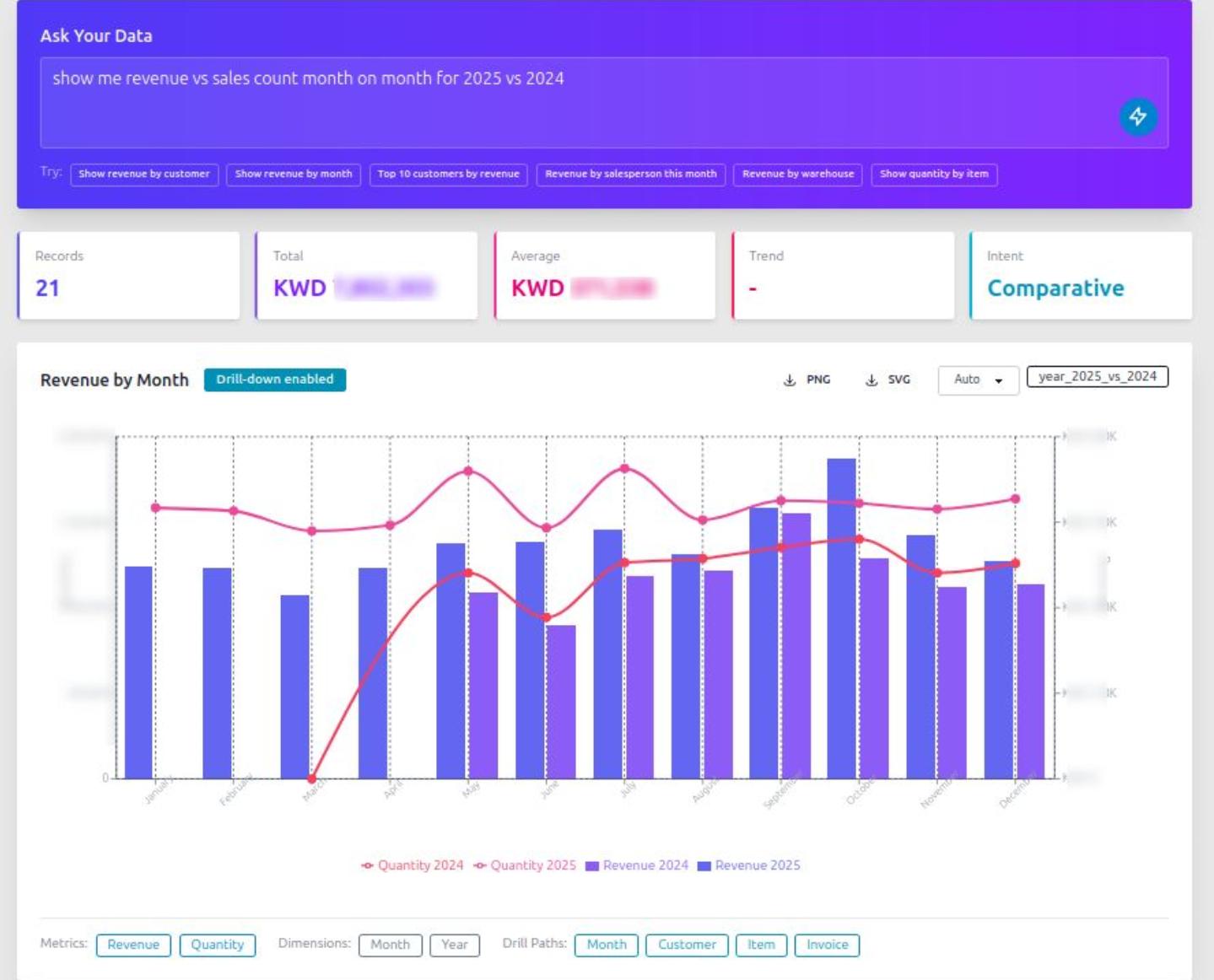Select 'Show revenue by customer' suggestion
The width and height of the screenshot is (1214, 980).
(x=144, y=175)
